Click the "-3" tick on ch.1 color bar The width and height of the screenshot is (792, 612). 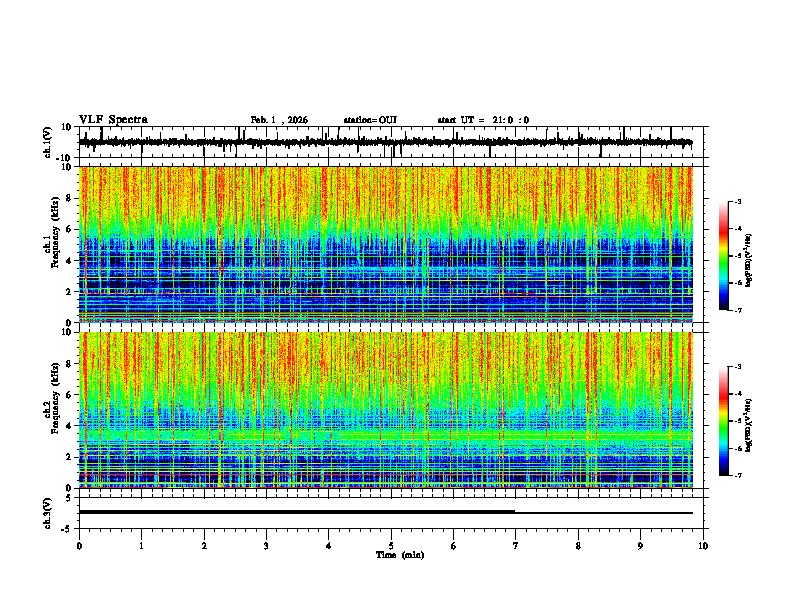click(x=738, y=201)
